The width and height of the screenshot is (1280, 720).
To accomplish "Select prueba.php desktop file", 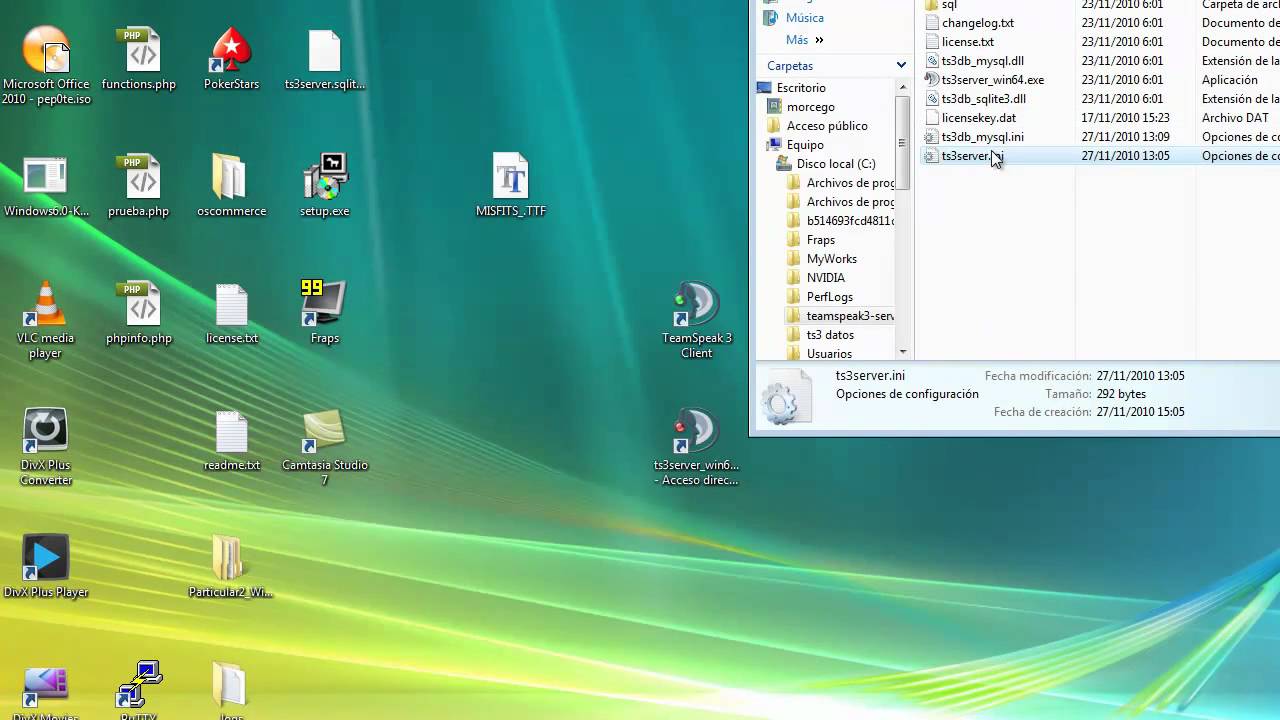I will pos(139,187).
